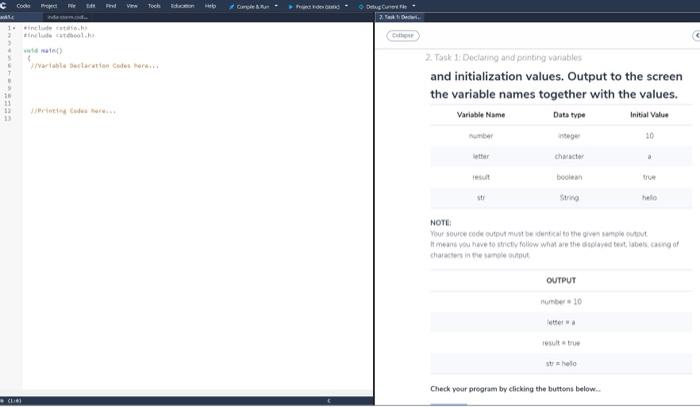
Task: Click the 'character' data type cell
Action: click(569, 156)
